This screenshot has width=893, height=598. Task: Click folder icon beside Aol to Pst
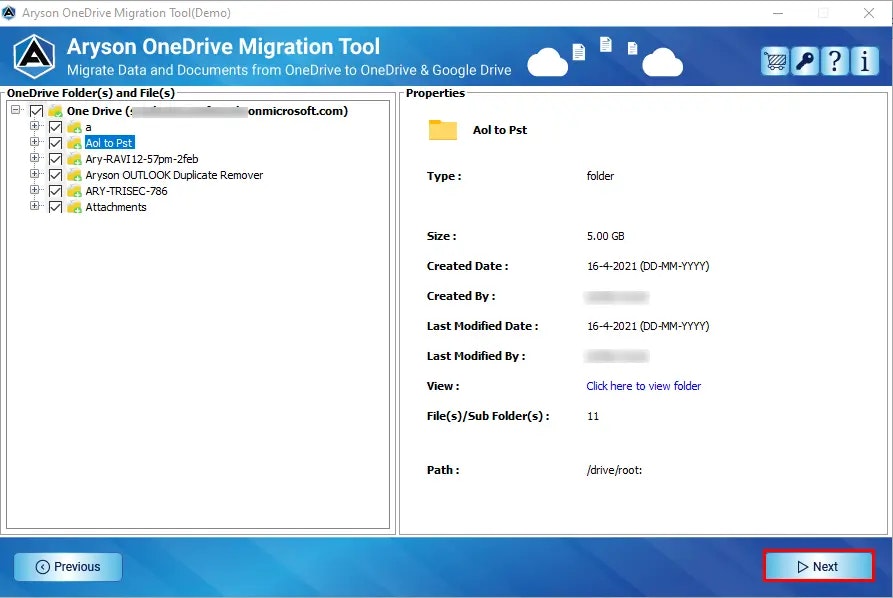click(75, 143)
